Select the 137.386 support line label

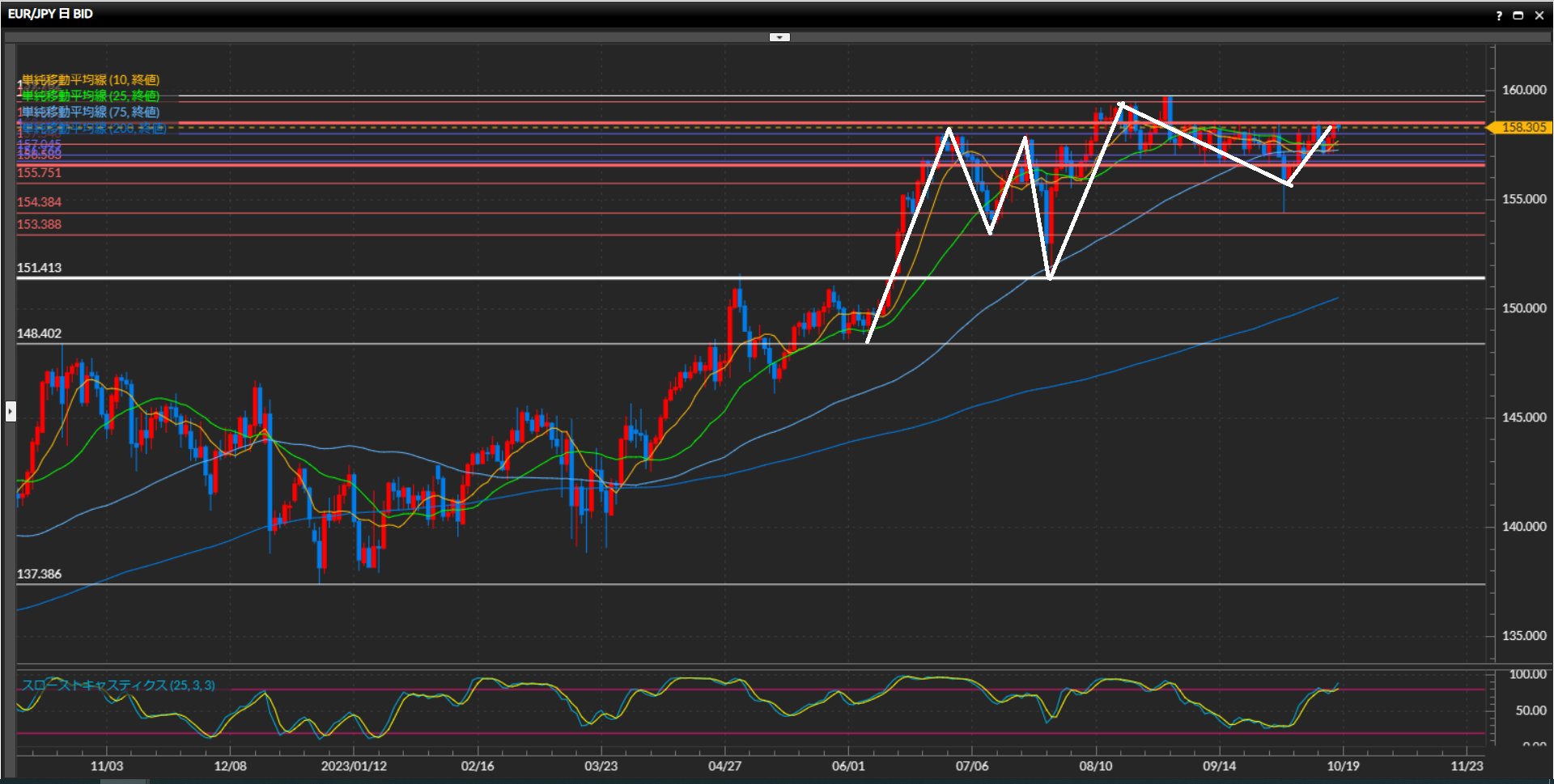pos(39,574)
